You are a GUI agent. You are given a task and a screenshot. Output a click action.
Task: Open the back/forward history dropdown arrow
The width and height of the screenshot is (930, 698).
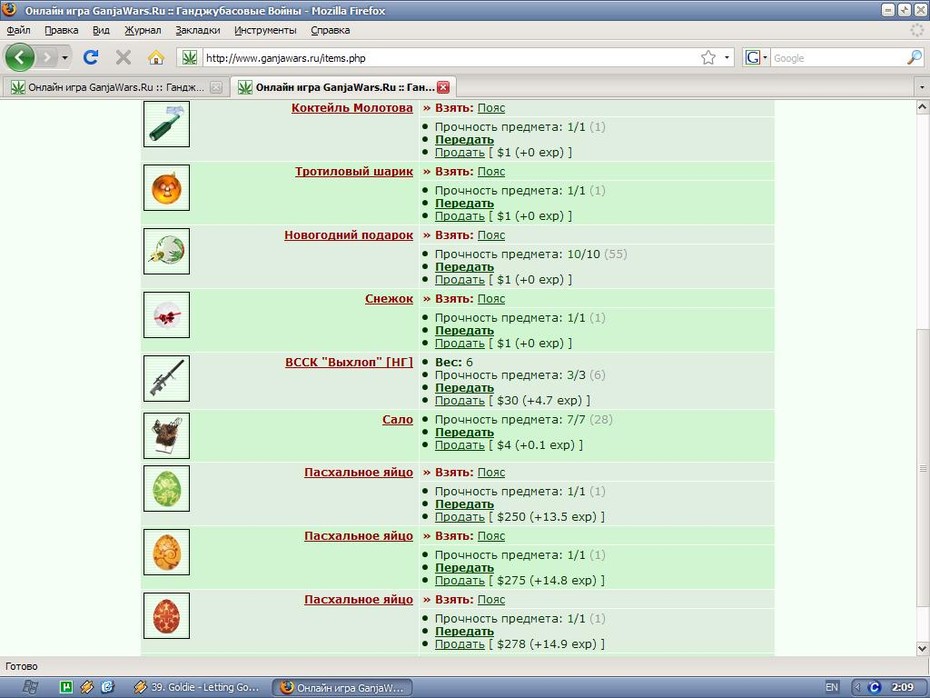[x=65, y=58]
